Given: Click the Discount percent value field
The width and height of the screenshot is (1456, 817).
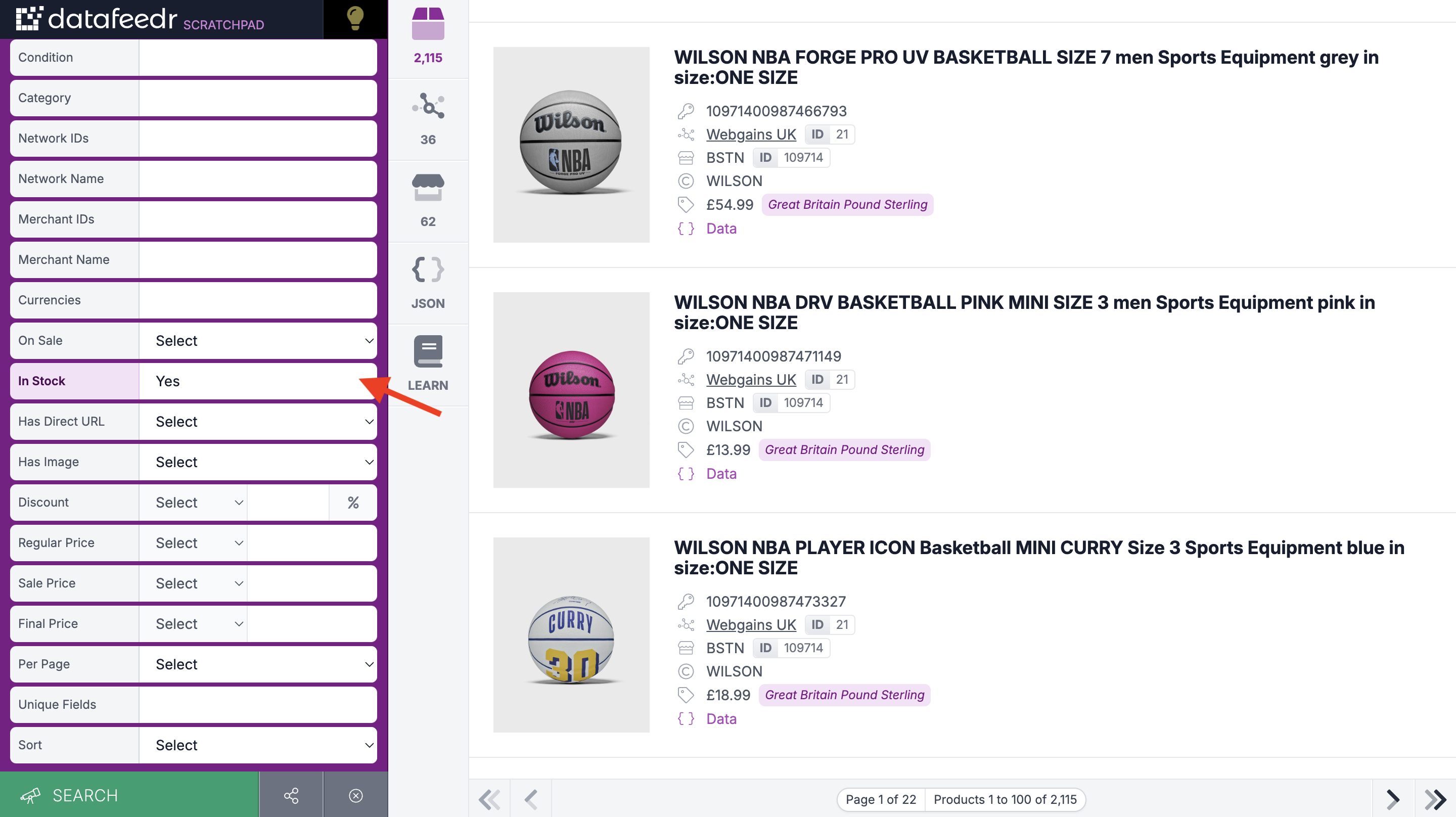Looking at the screenshot, I should tap(288, 502).
